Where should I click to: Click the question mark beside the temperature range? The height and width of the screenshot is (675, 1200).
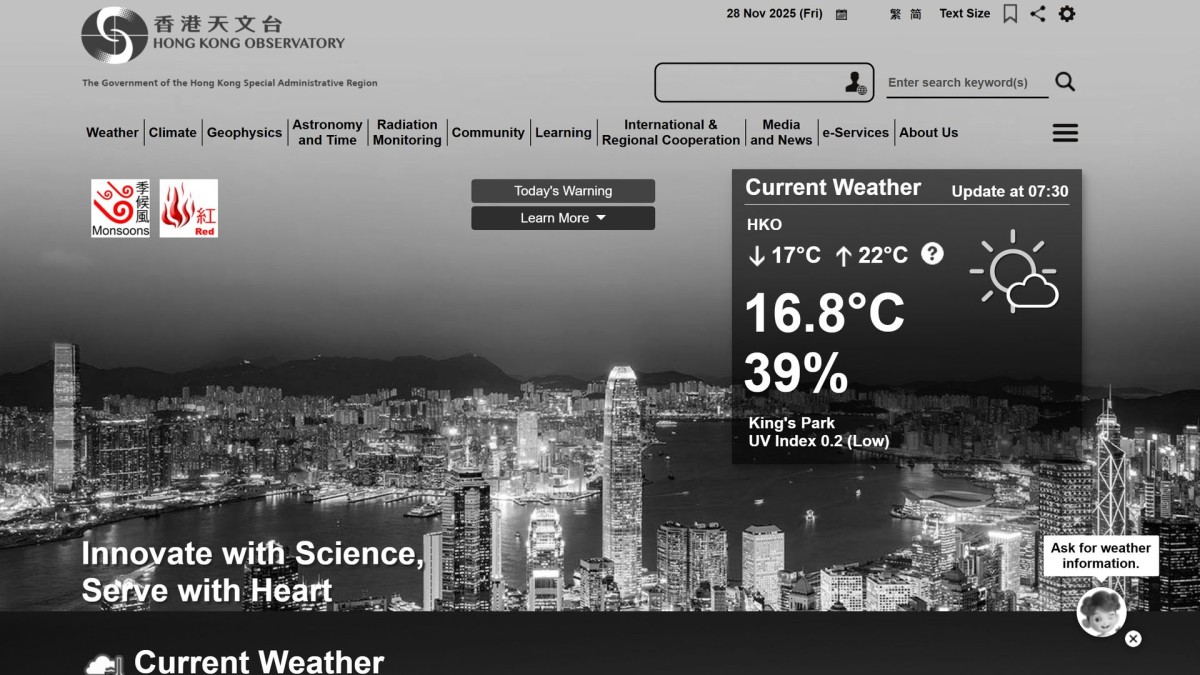(932, 255)
